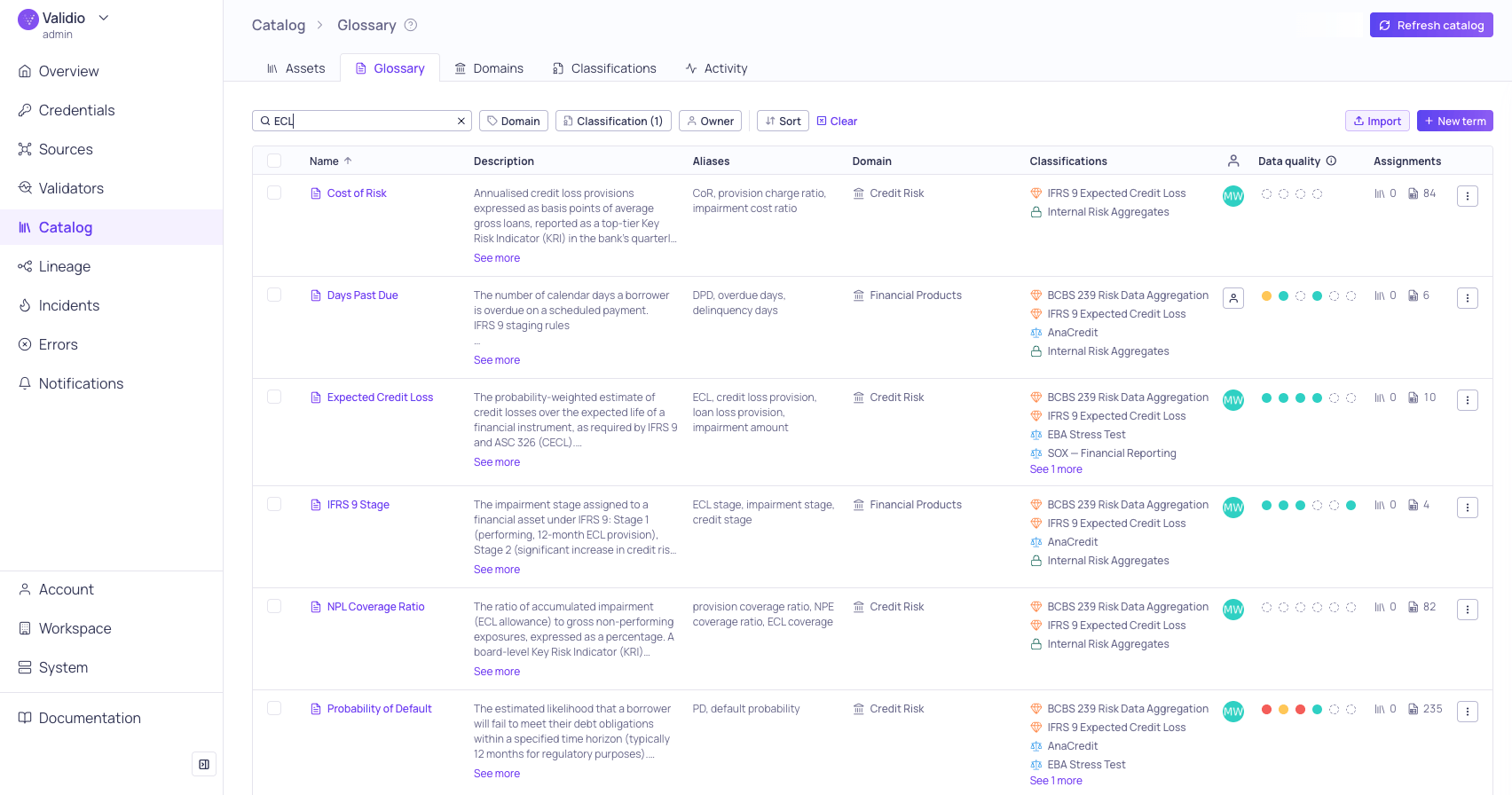The height and width of the screenshot is (795, 1512).
Task: Select the IFRS 9 Stage checkbox
Action: (274, 504)
